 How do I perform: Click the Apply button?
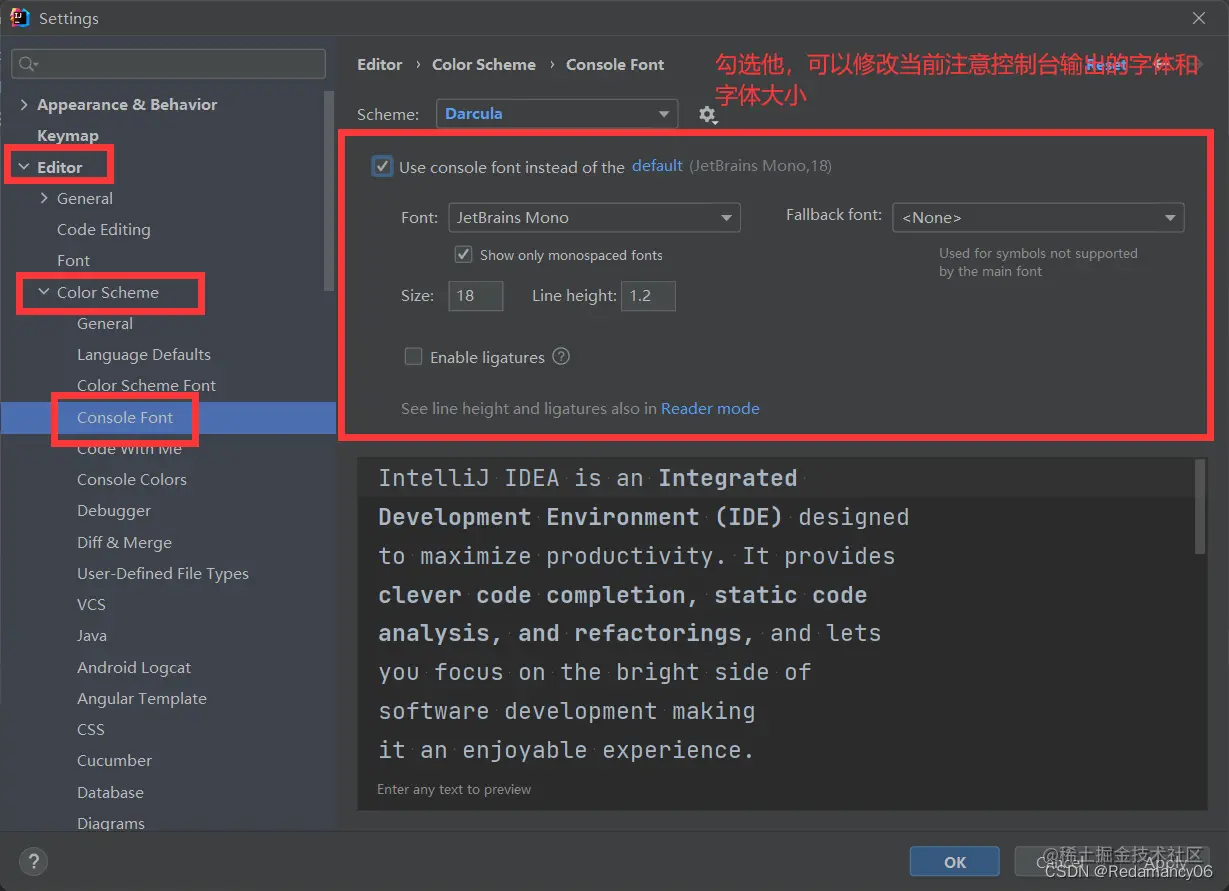(x=1164, y=861)
